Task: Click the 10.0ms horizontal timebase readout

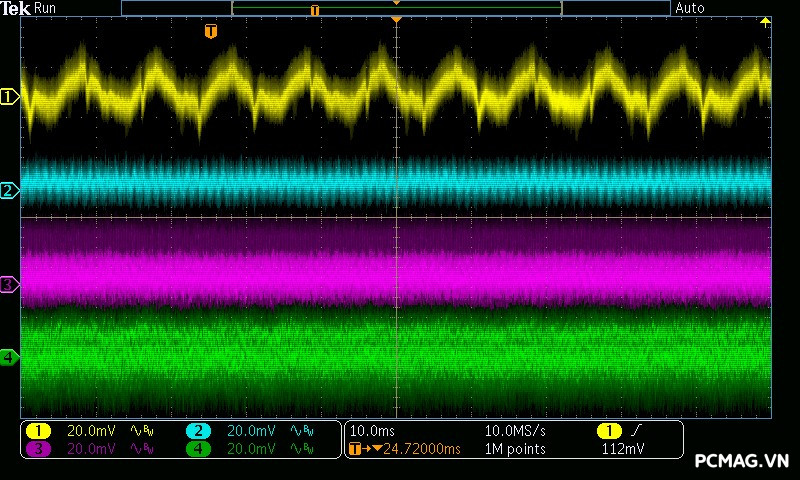Action: point(370,431)
